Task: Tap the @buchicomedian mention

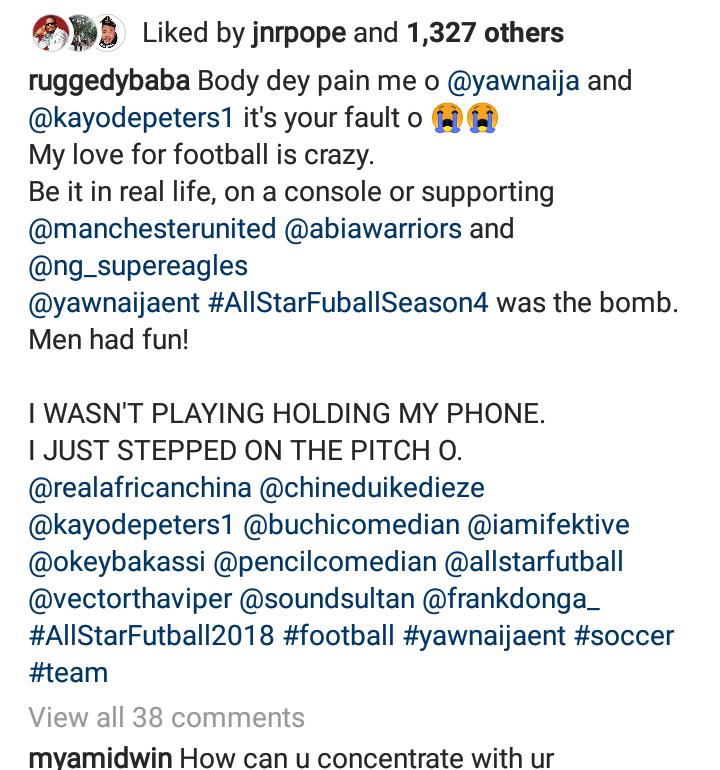Action: click(x=352, y=525)
